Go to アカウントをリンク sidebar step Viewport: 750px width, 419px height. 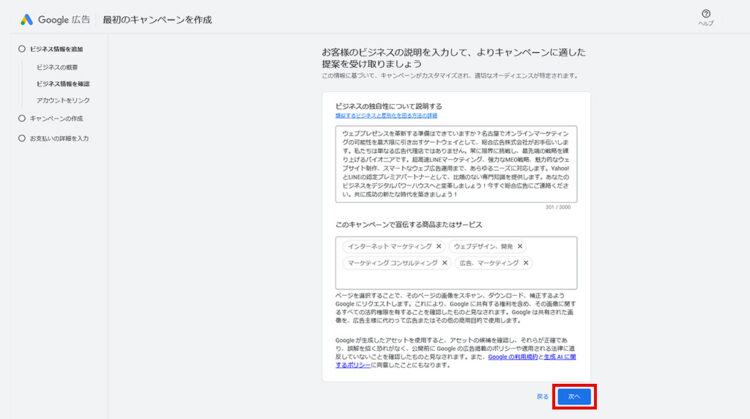click(63, 101)
